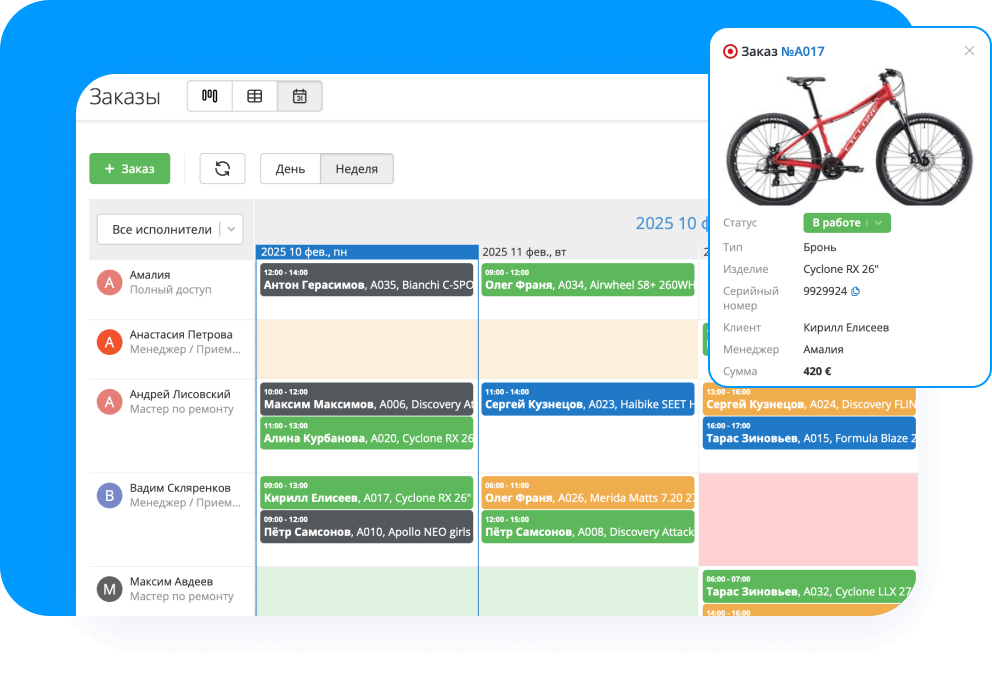Screen dimensions: 992x688
Task: Click the red target icon beside Заказ
Action: click(730, 51)
